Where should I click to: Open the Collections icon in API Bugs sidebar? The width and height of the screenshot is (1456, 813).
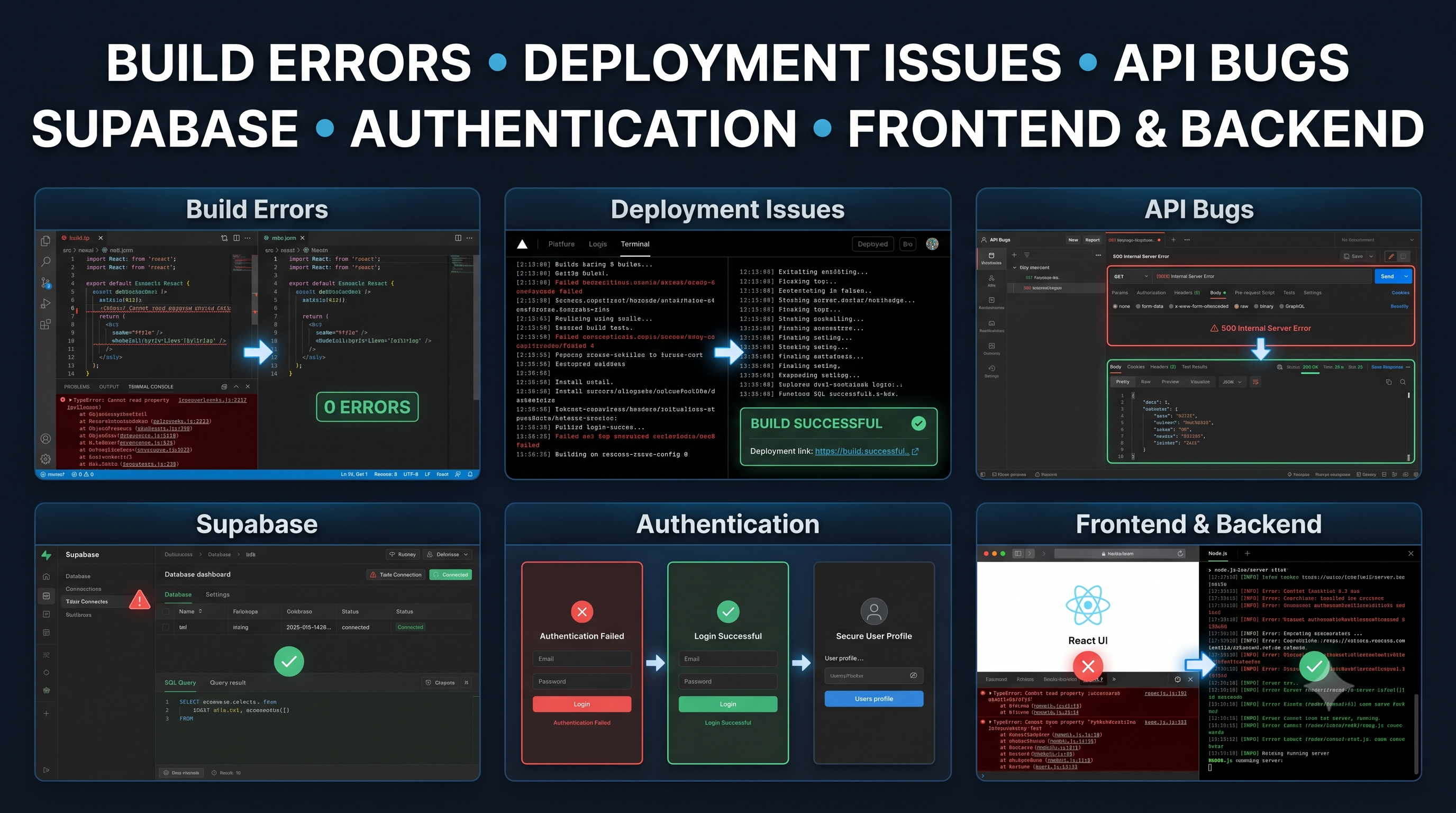click(991, 256)
